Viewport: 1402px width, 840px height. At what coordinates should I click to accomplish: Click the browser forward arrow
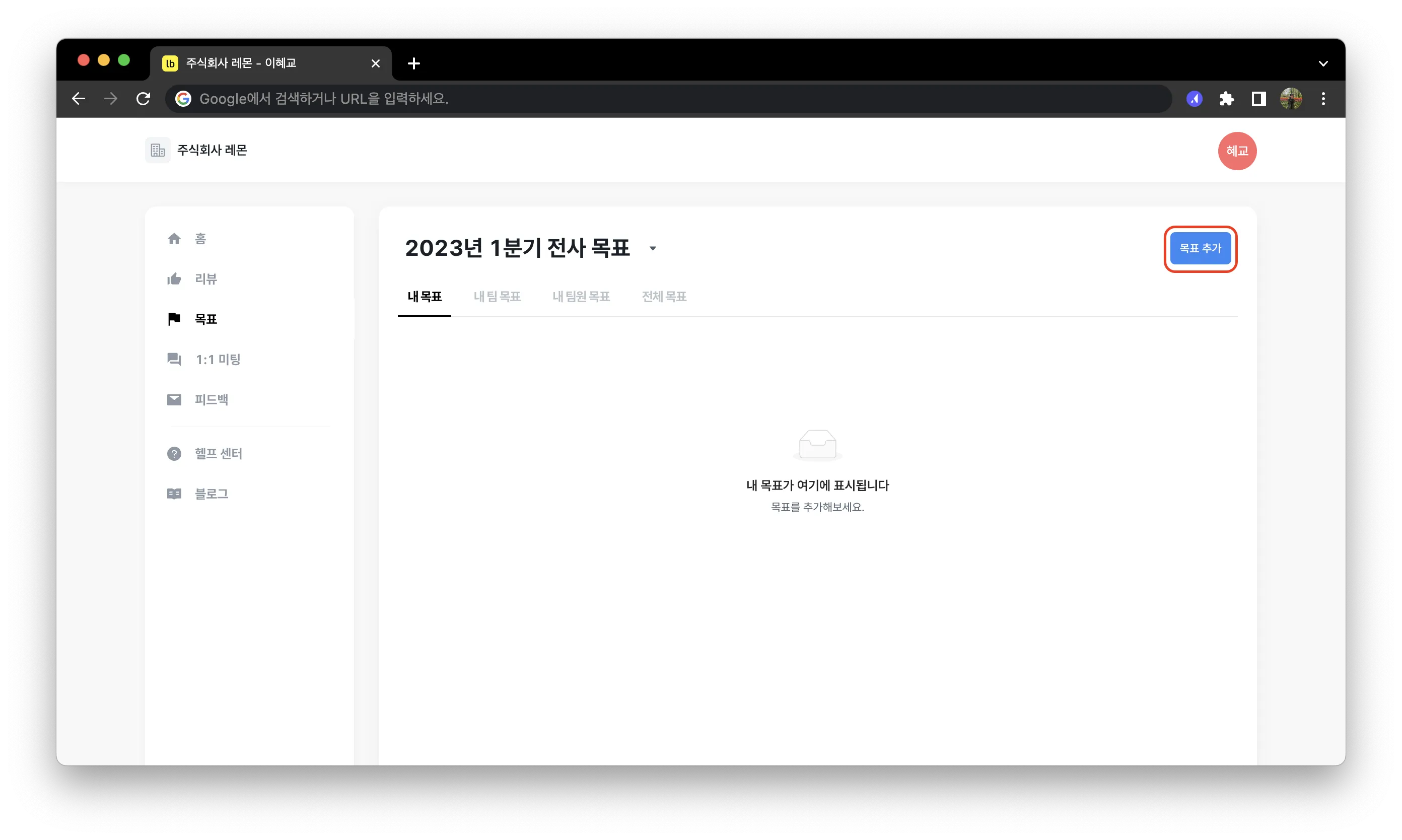(111, 99)
